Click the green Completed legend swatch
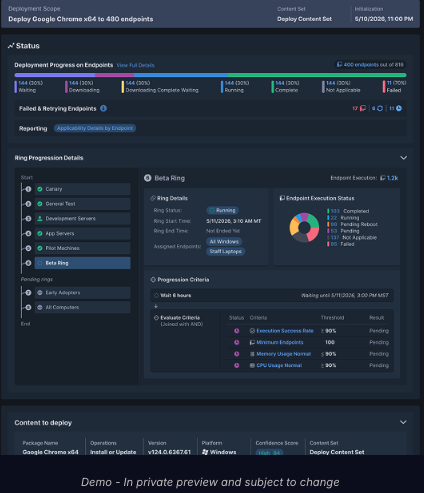The image size is (424, 493). click(x=328, y=211)
